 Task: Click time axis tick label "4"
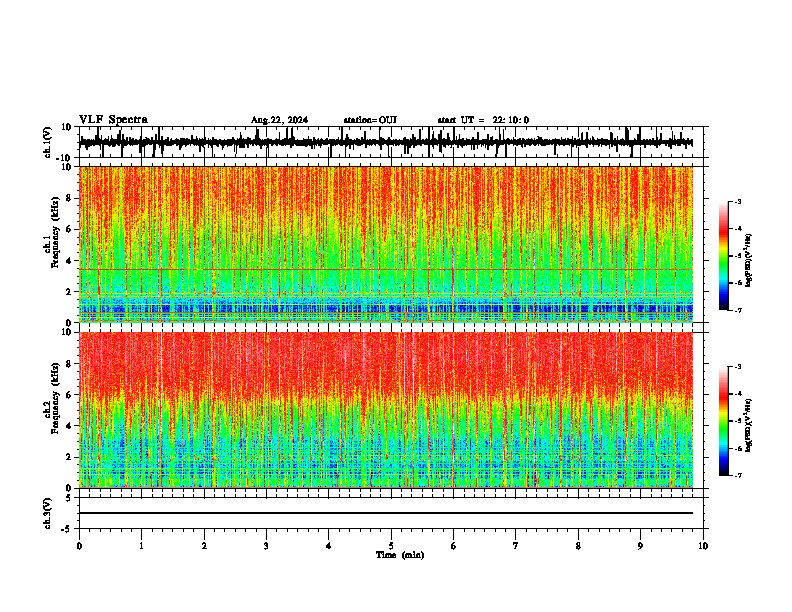pyautogui.click(x=329, y=546)
